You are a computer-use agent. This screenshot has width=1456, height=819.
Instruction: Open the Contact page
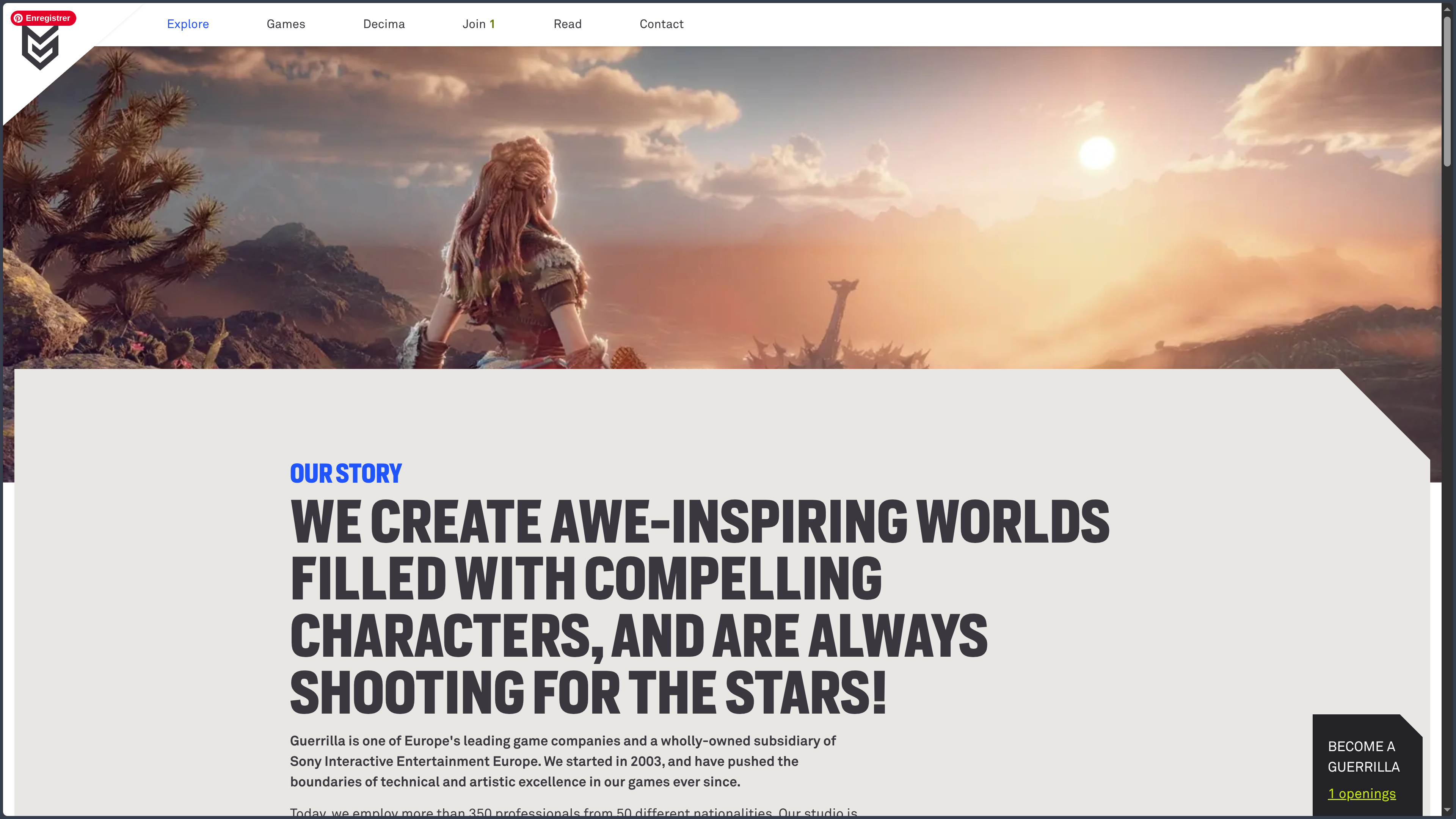[661, 24]
